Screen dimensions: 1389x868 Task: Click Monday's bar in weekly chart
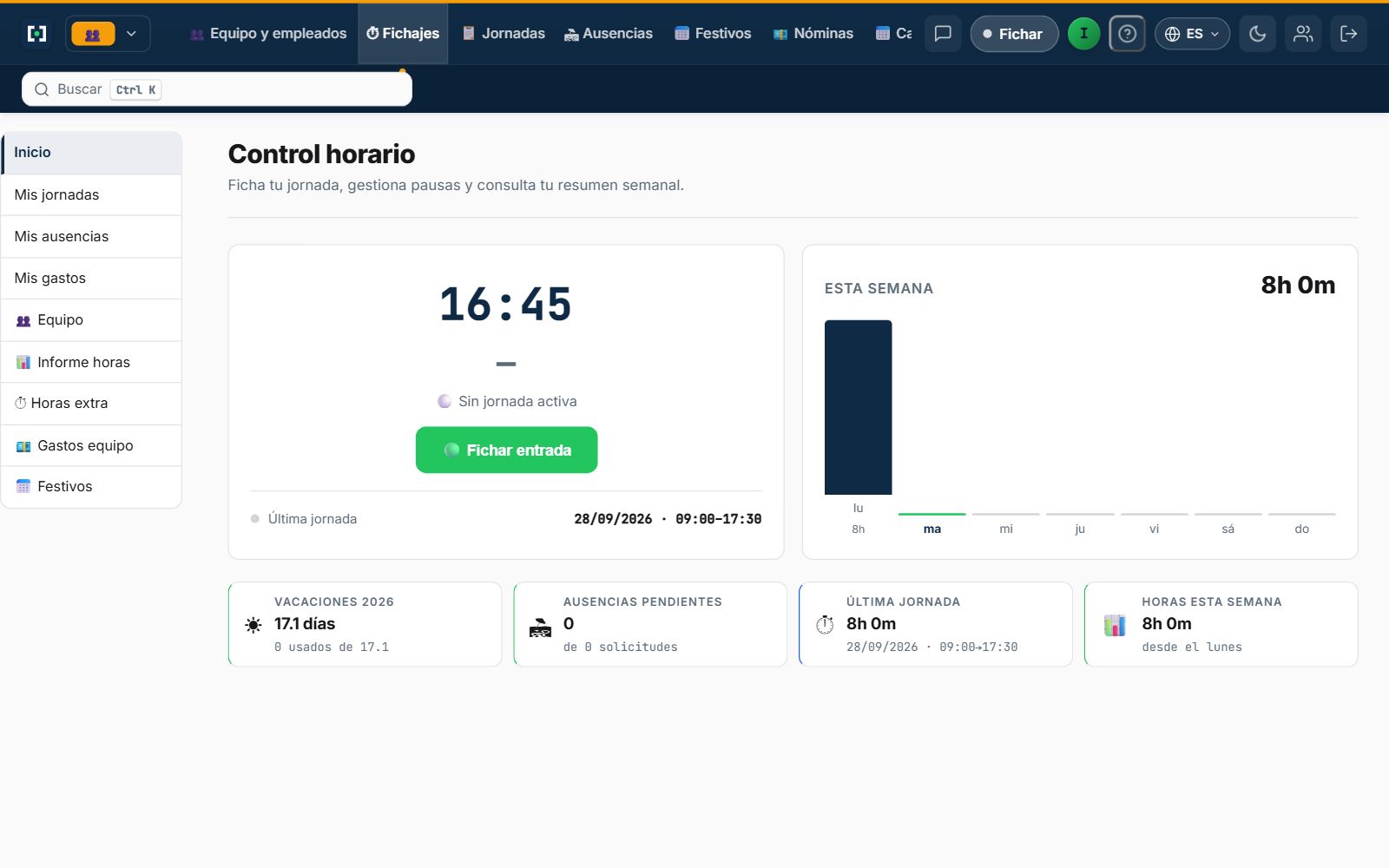tap(858, 407)
